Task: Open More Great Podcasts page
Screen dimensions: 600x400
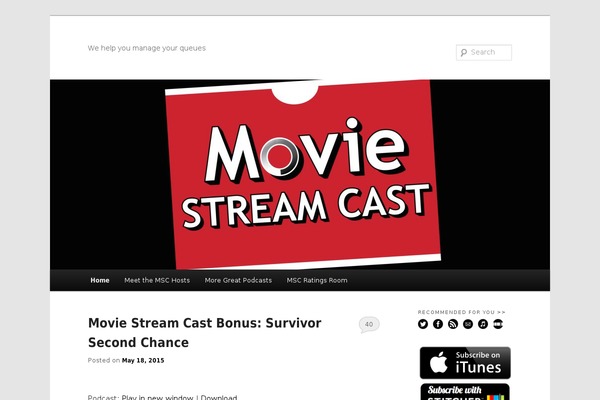Action: 238,280
